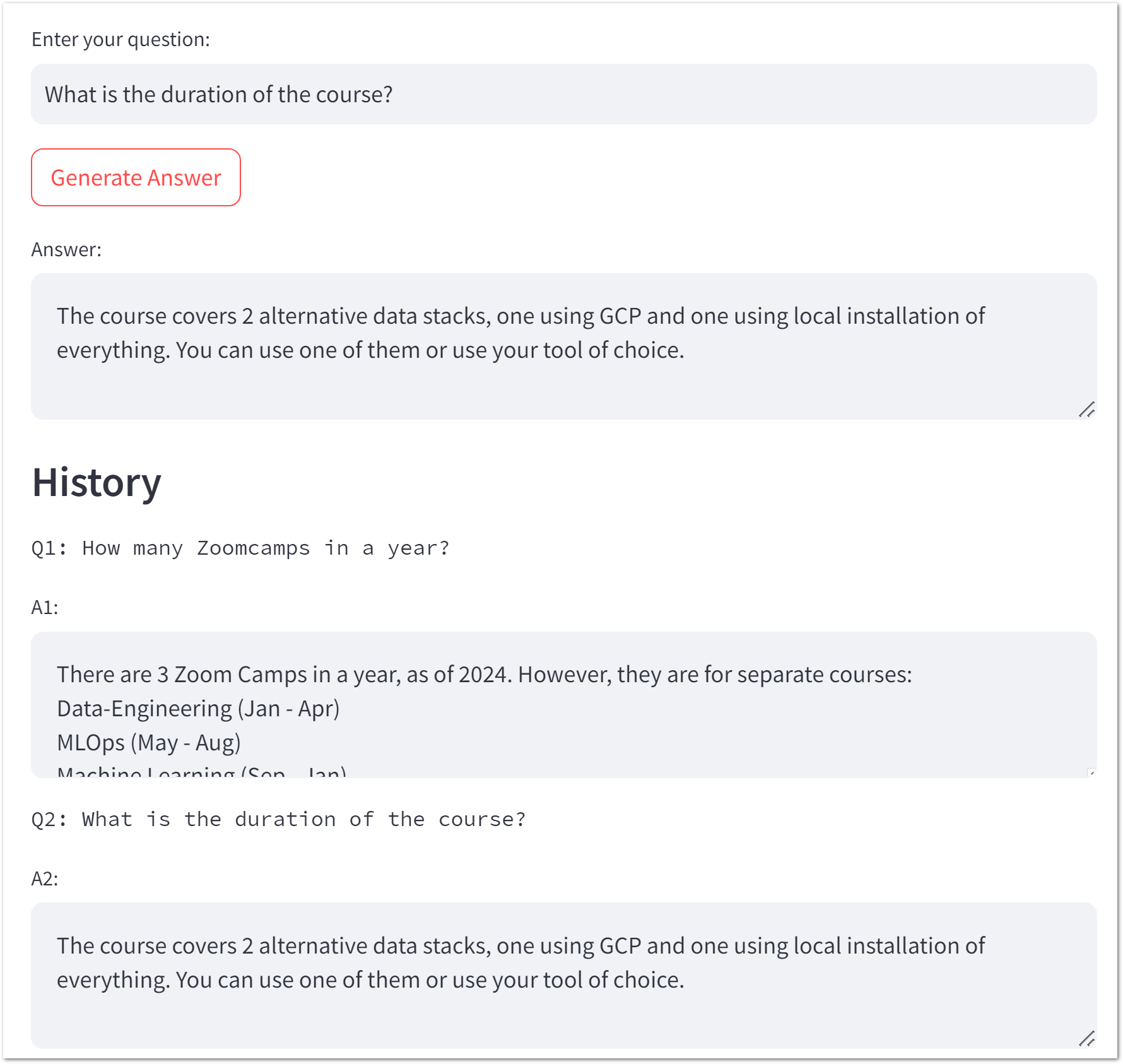Click the 'A1:' label
1123x1064 pixels.
click(x=45, y=608)
